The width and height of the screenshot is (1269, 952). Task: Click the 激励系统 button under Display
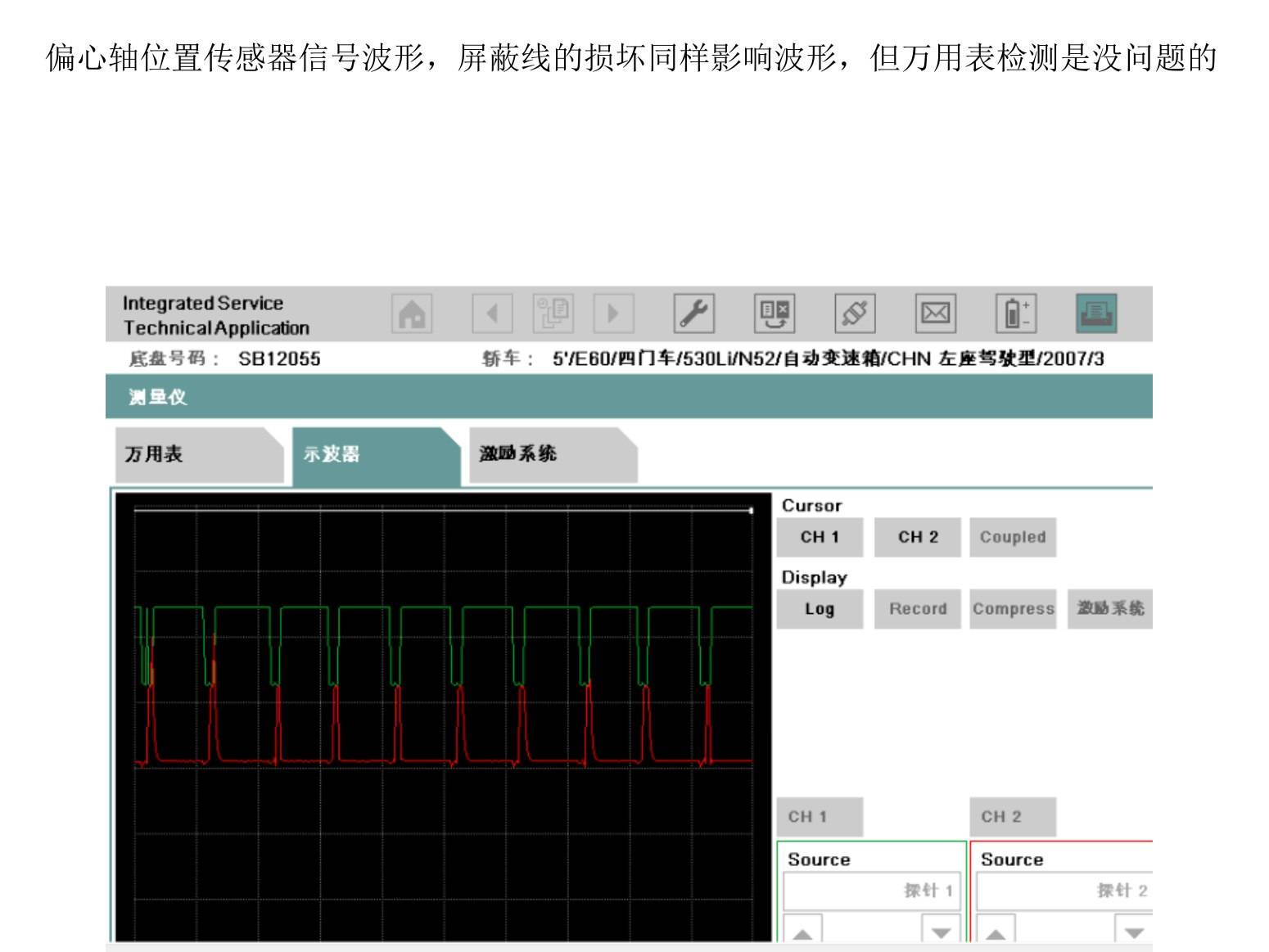point(1110,609)
